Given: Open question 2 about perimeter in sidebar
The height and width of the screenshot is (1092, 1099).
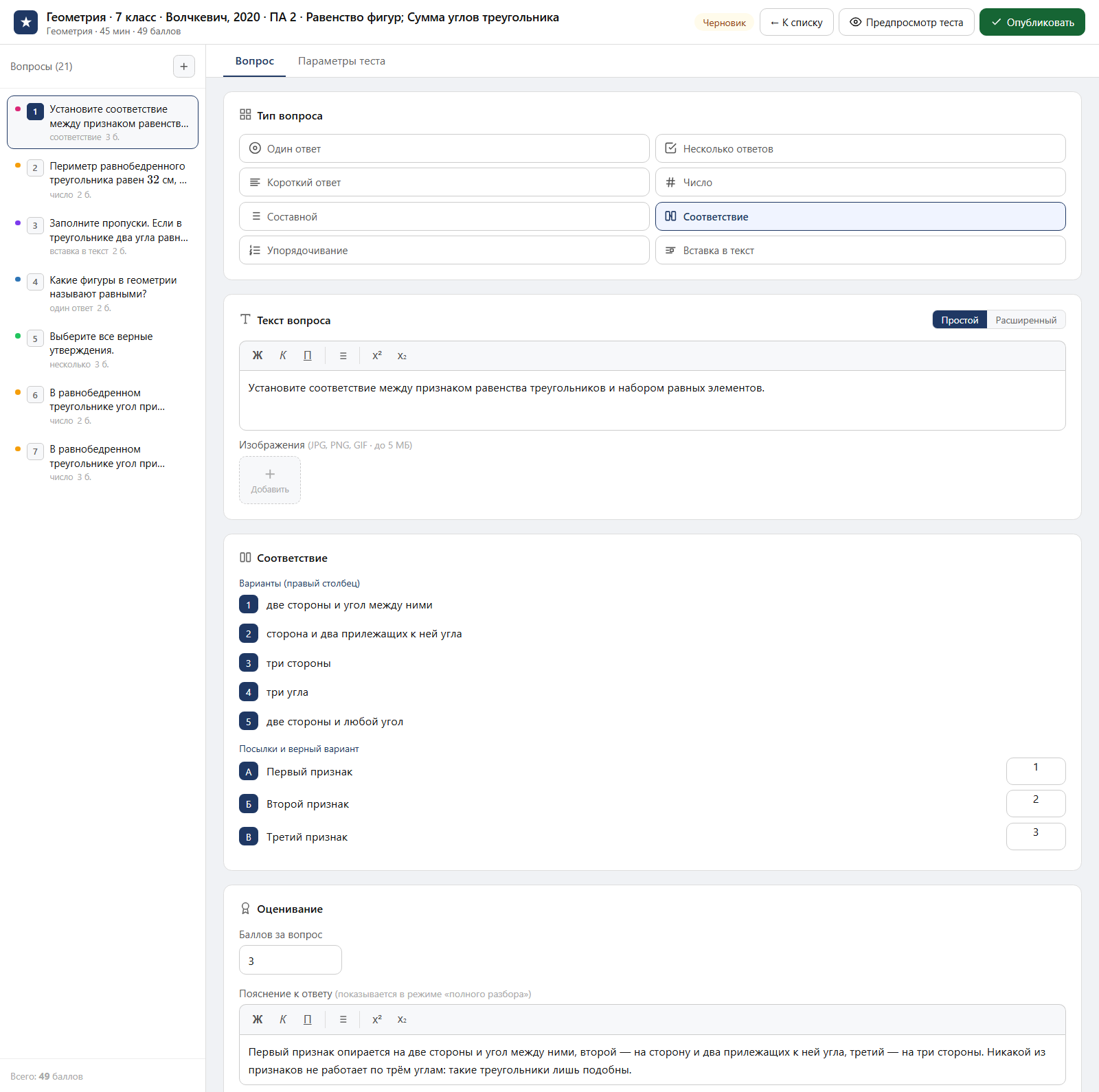Looking at the screenshot, I should [x=103, y=179].
